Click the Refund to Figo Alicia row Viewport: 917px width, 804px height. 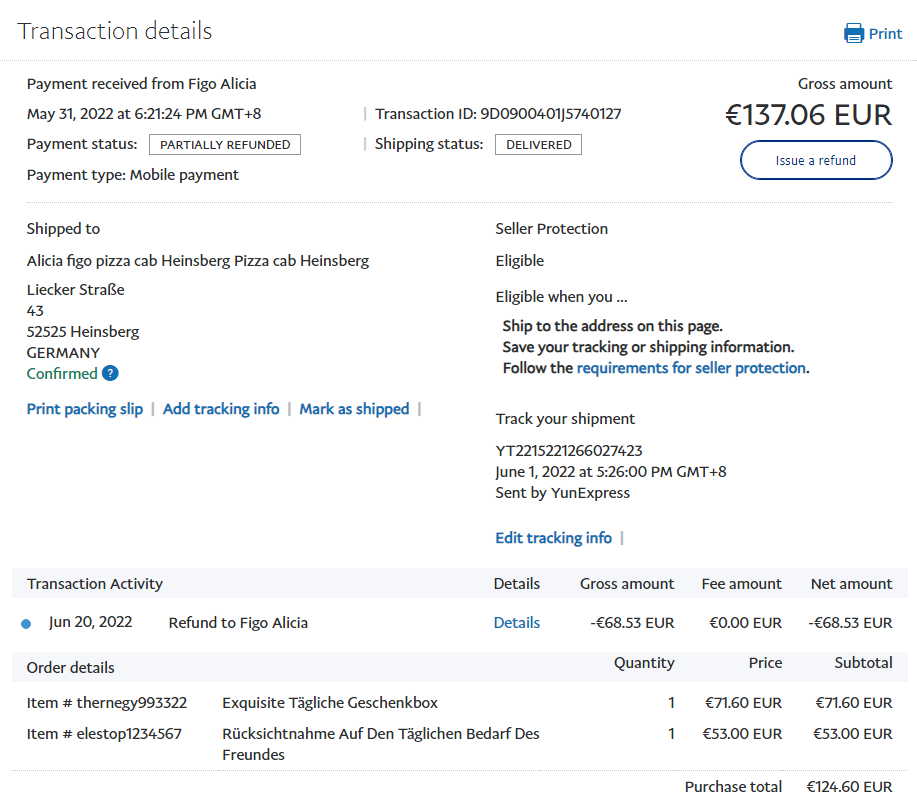pos(238,623)
